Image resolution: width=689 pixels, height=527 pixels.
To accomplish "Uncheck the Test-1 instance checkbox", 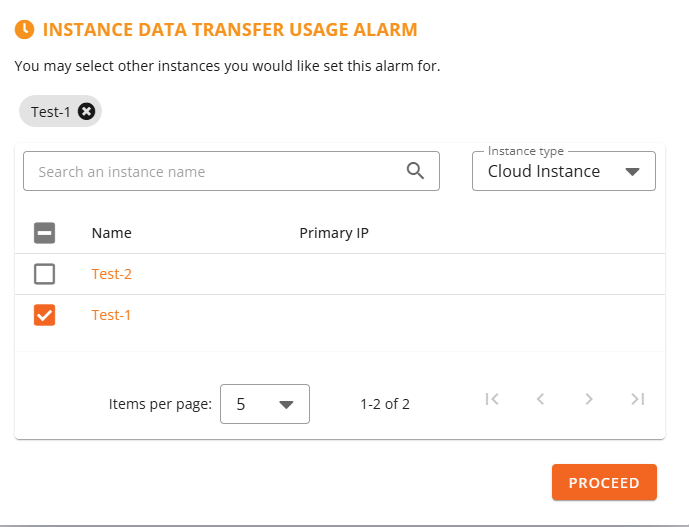I will [x=44, y=315].
